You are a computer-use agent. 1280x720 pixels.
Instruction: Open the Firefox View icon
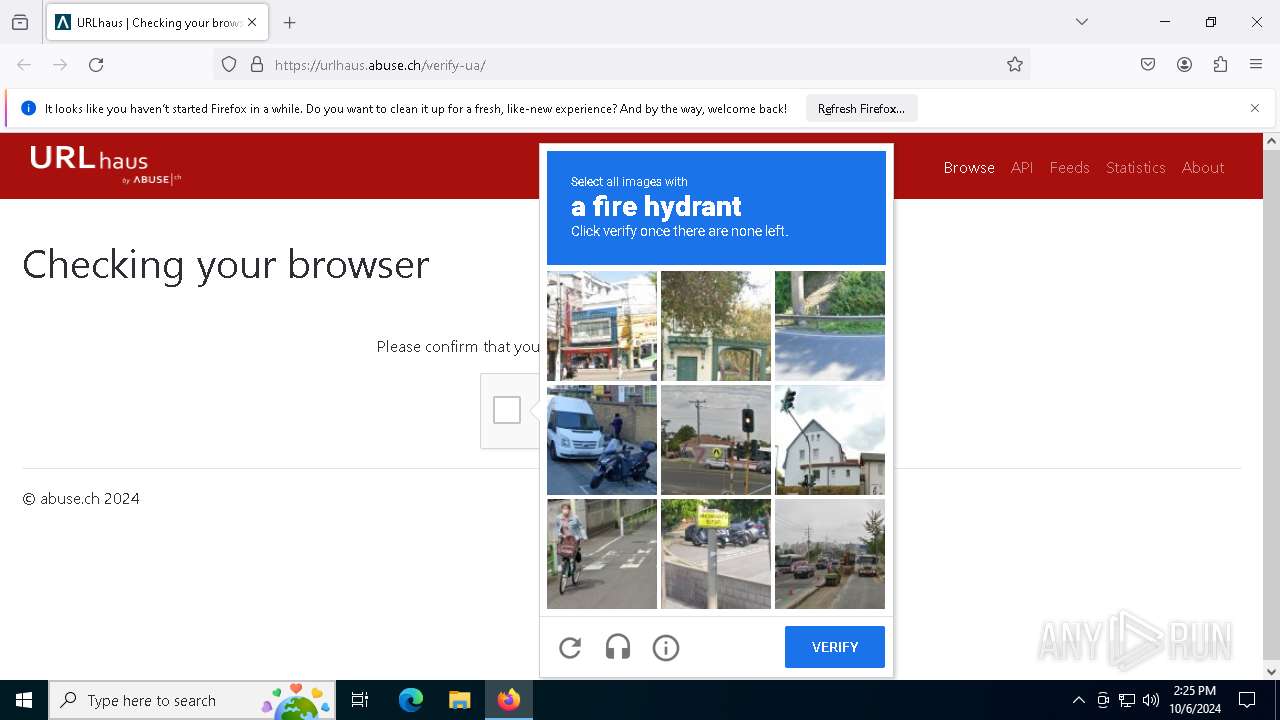(x=20, y=22)
